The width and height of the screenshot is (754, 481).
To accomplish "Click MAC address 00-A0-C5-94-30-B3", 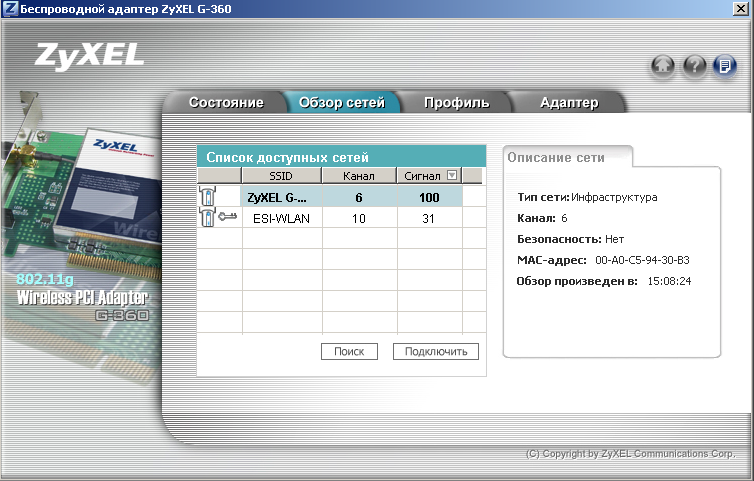I will click(x=642, y=260).
